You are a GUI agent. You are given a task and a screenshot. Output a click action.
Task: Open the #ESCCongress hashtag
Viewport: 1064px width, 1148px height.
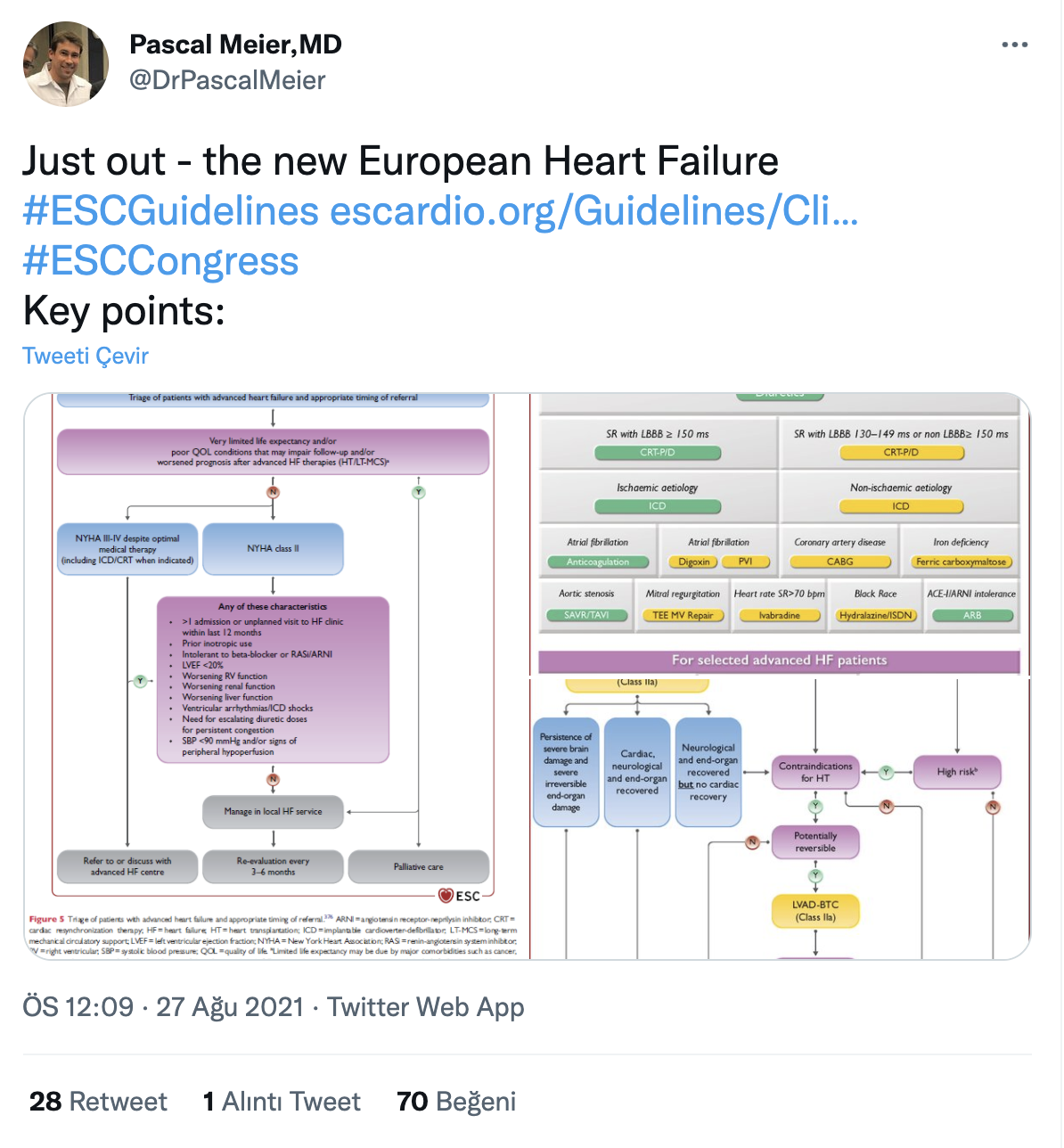(x=160, y=261)
